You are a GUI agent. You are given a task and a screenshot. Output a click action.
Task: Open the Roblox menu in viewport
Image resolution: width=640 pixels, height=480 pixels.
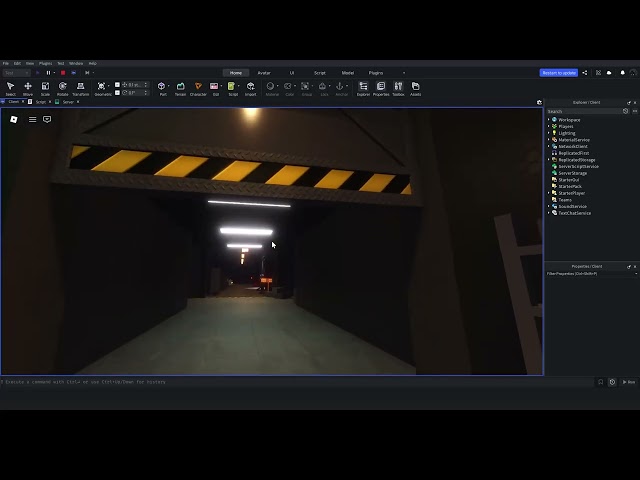pyautogui.click(x=14, y=119)
